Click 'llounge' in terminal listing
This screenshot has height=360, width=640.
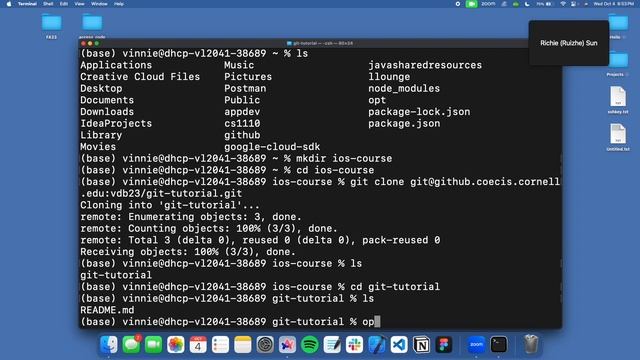tap(389, 77)
